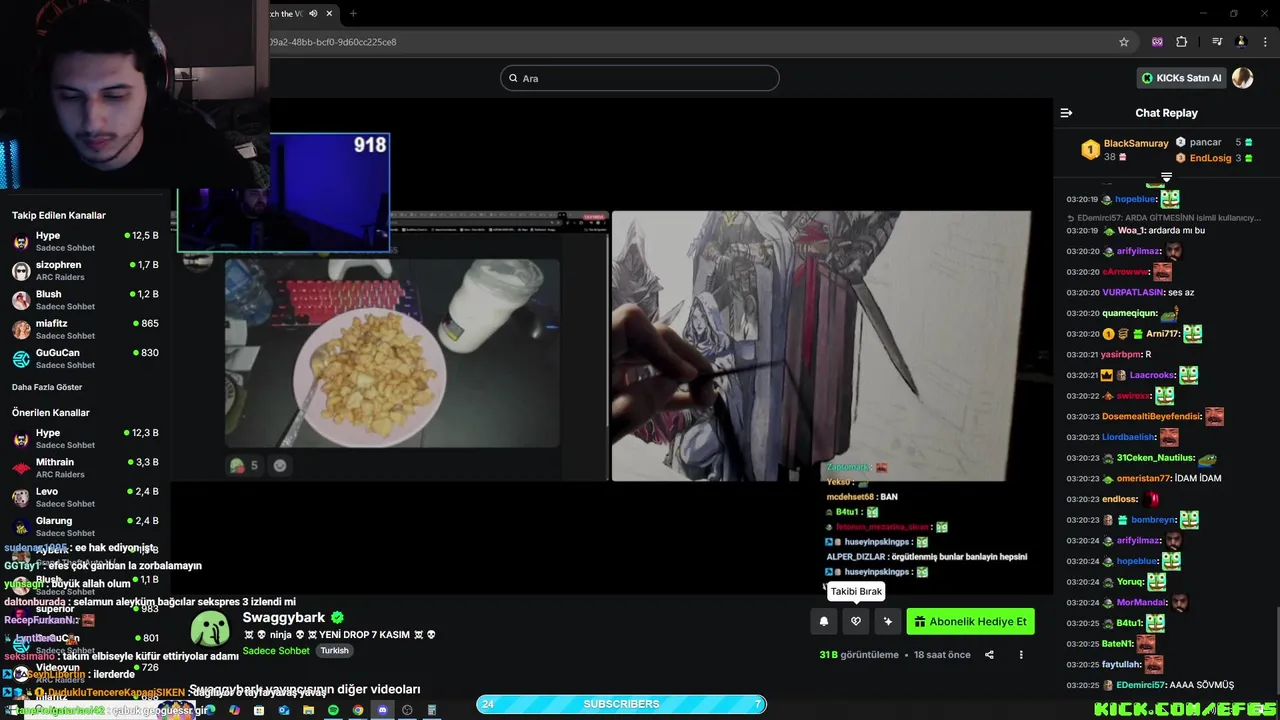The height and width of the screenshot is (720, 1280).
Task: Click DosemealtiBeyefendisi username in chat
Action: click(1151, 417)
